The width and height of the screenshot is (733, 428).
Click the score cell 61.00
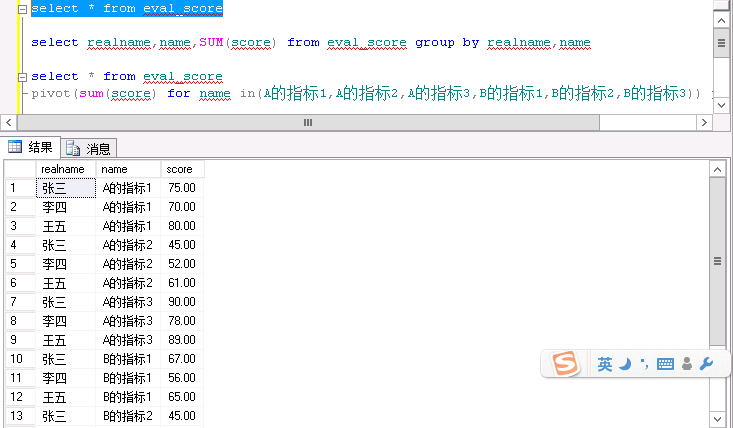[182, 283]
